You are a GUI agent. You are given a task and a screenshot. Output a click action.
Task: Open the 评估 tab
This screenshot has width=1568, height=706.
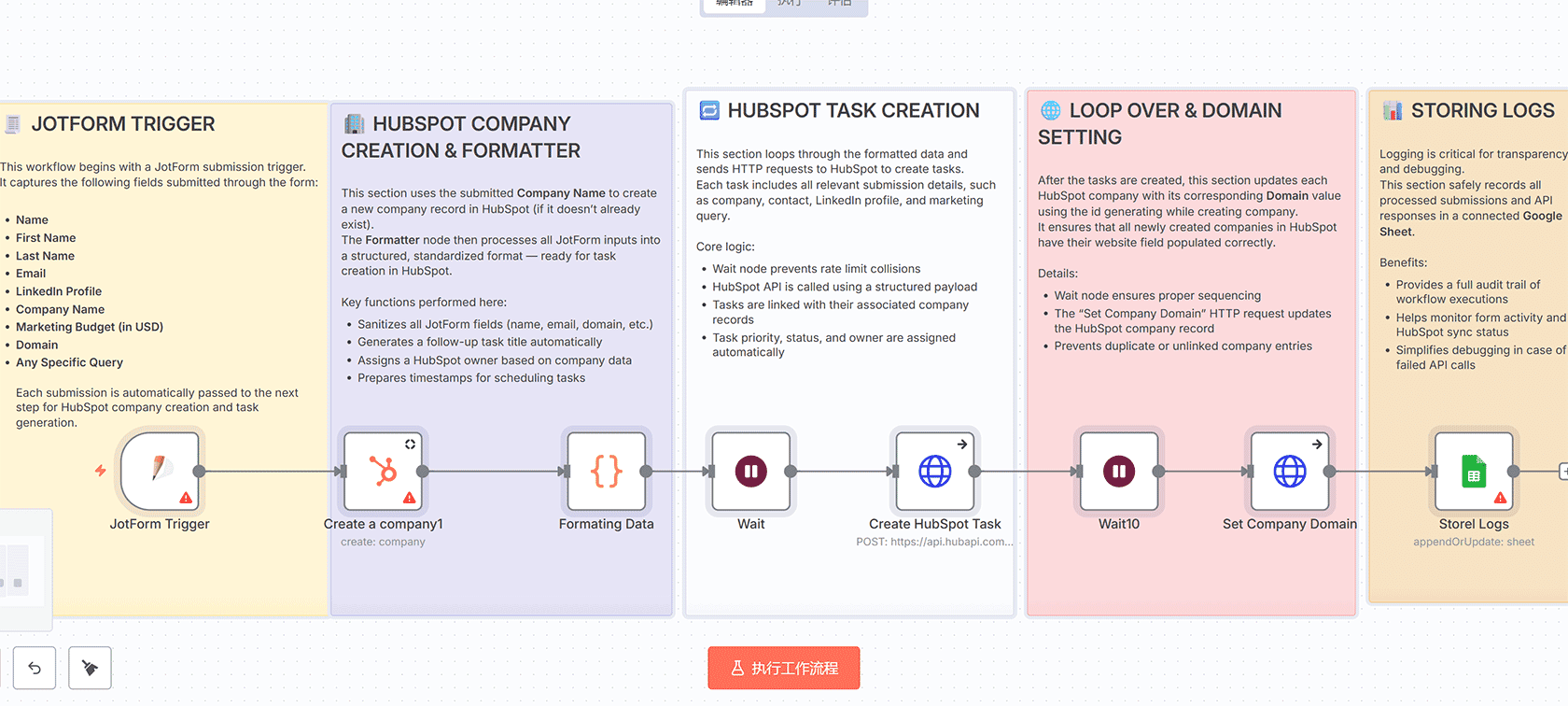840,4
